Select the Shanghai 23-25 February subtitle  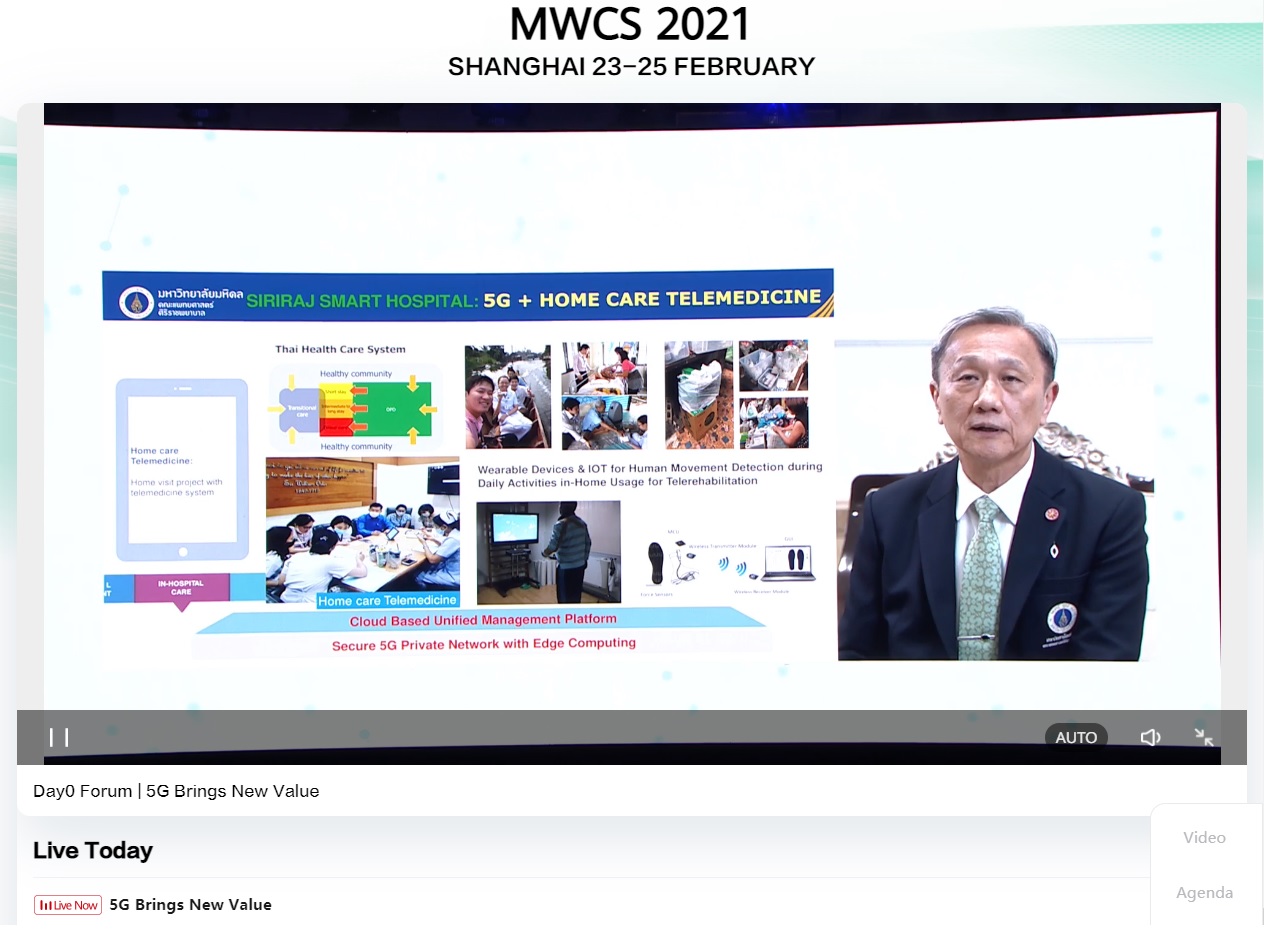coord(631,67)
